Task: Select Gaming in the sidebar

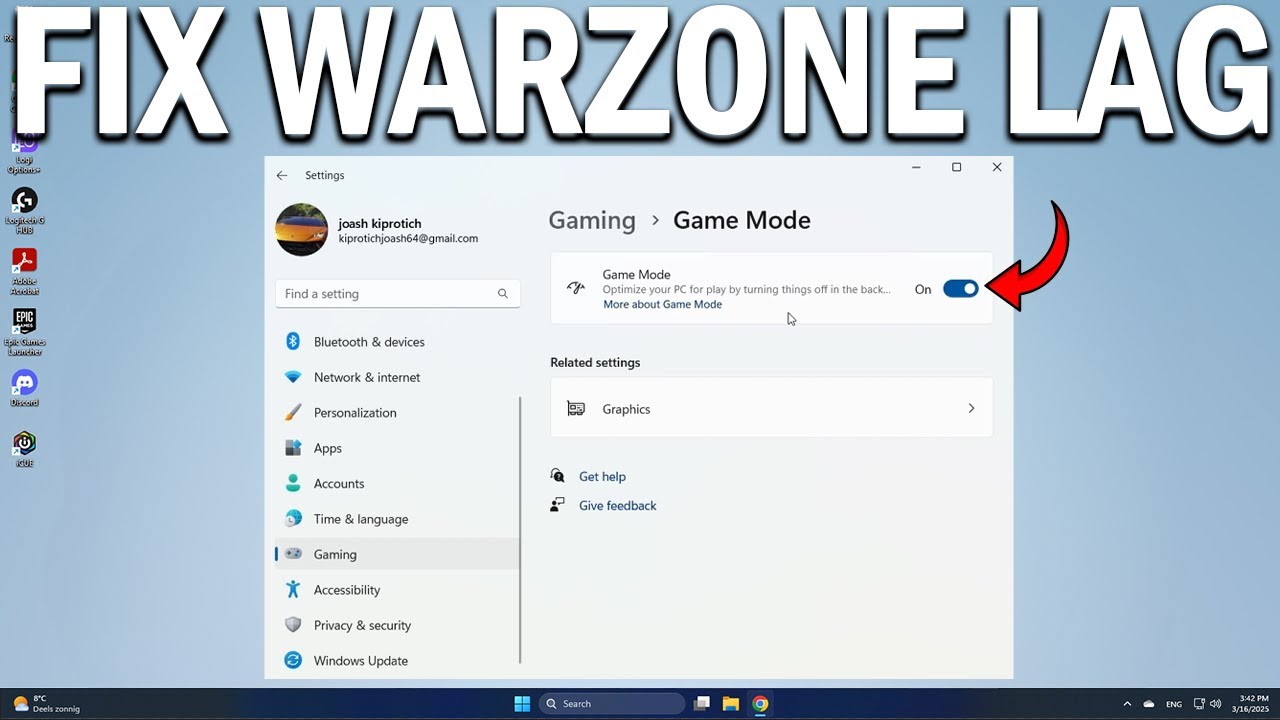Action: tap(397, 554)
